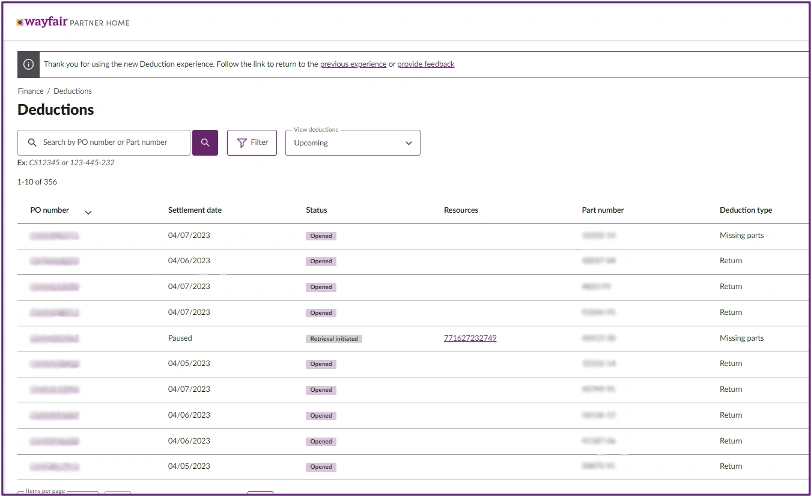Open the Filter button with funnel icon
Viewport: 812px width, 496px height.
[x=252, y=142]
